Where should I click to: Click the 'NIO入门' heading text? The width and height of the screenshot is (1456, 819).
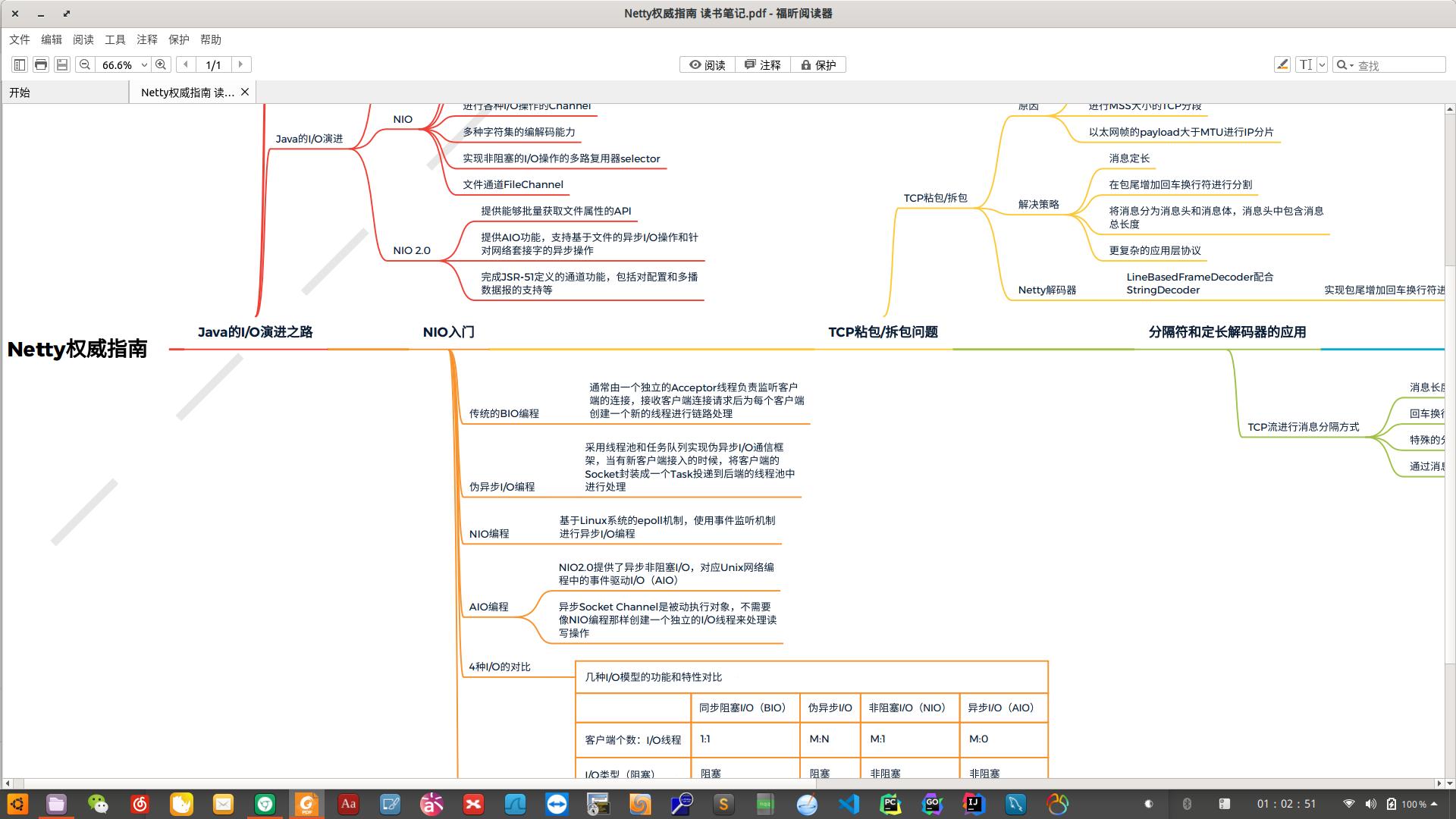449,332
